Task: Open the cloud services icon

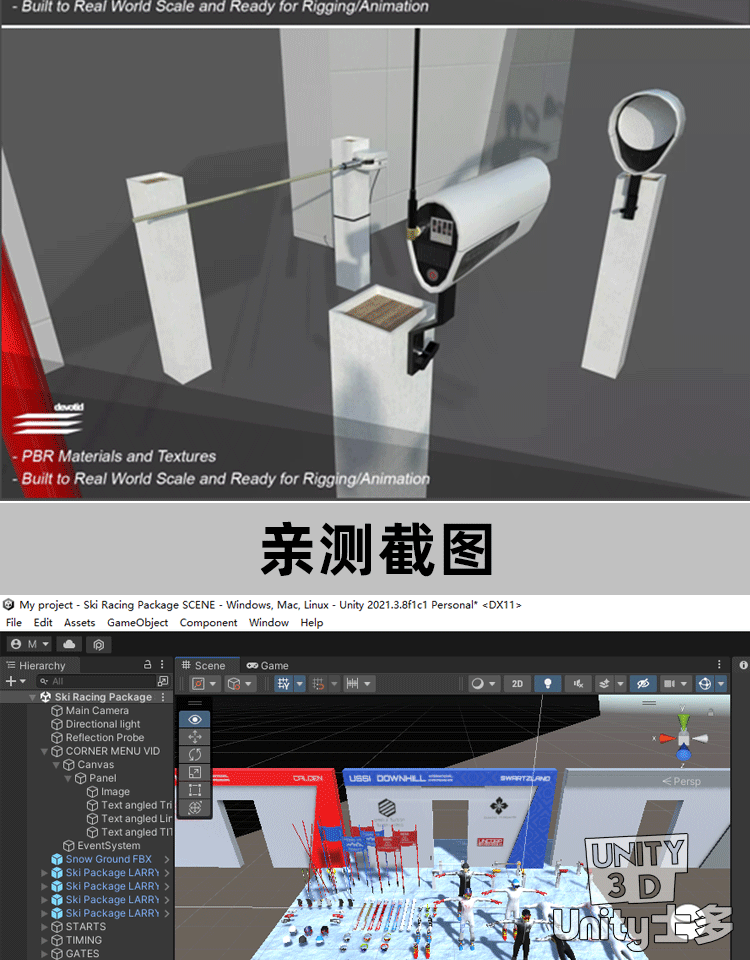Action: pos(69,644)
